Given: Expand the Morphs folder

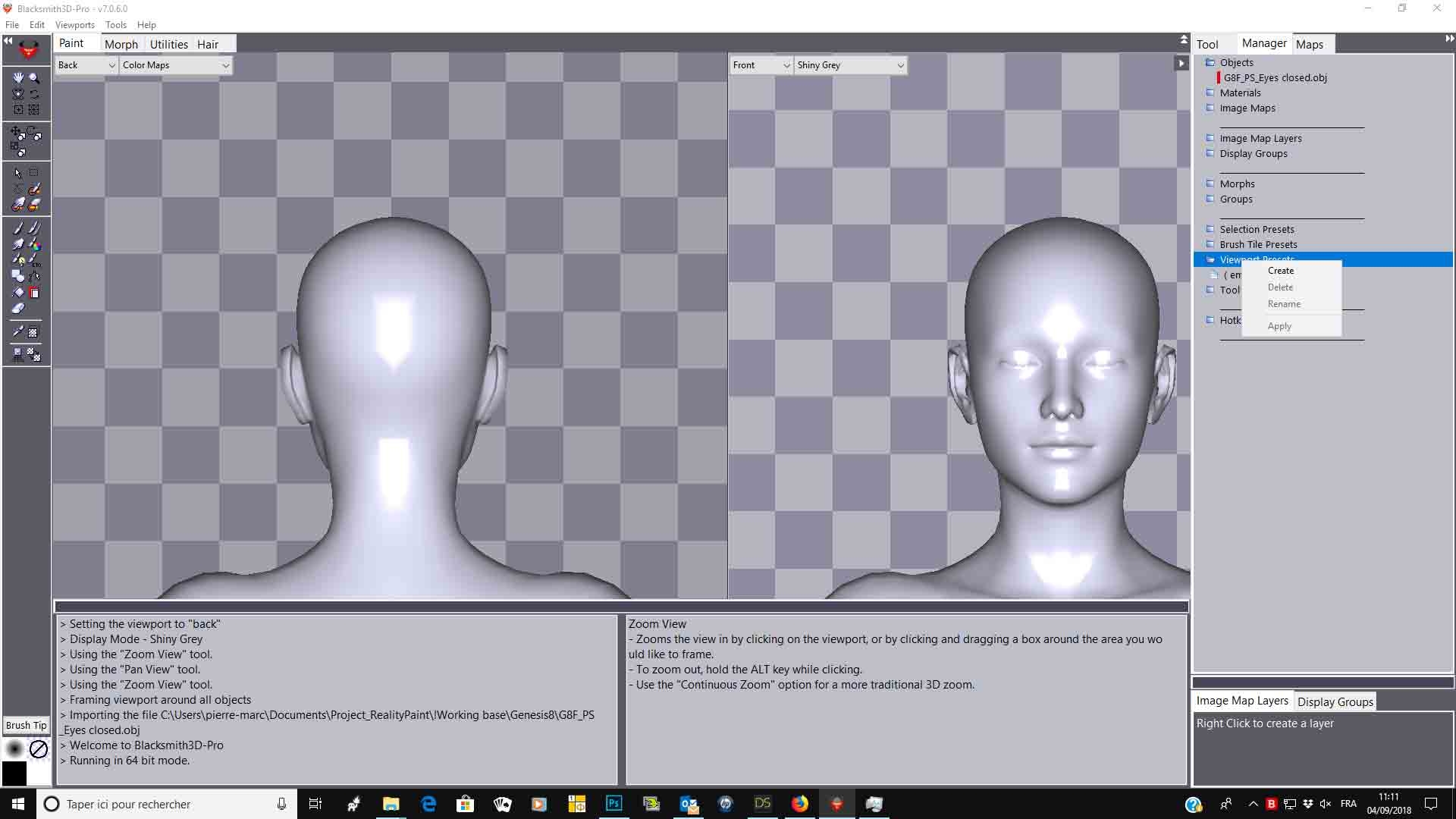Looking at the screenshot, I should pyautogui.click(x=1210, y=184).
